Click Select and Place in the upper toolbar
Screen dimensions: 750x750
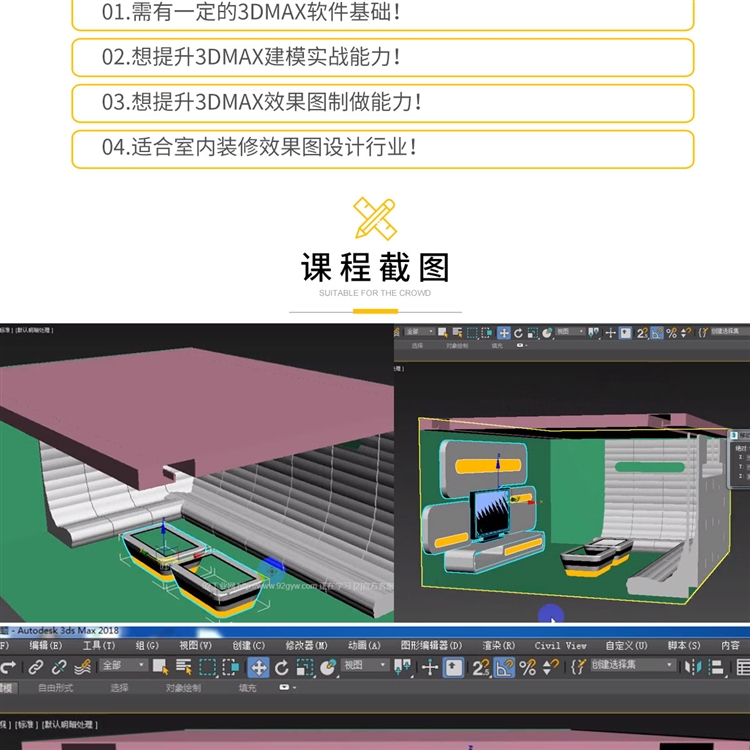(547, 332)
